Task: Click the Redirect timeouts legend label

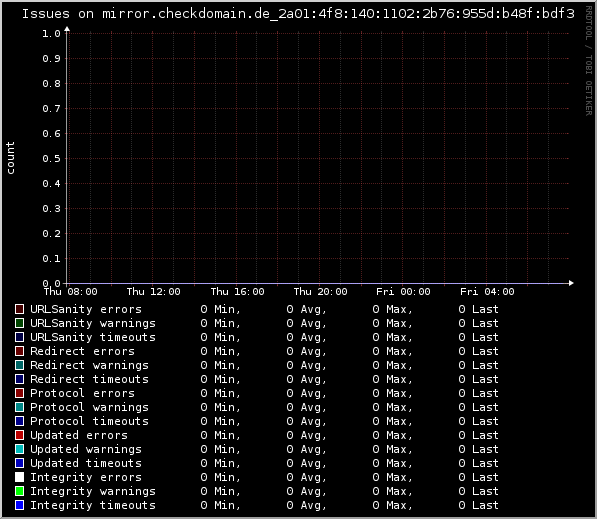Action: (x=89, y=379)
